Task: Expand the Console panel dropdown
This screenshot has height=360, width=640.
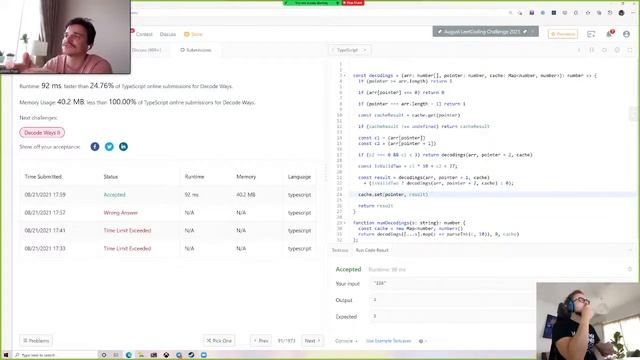Action: click(346, 341)
